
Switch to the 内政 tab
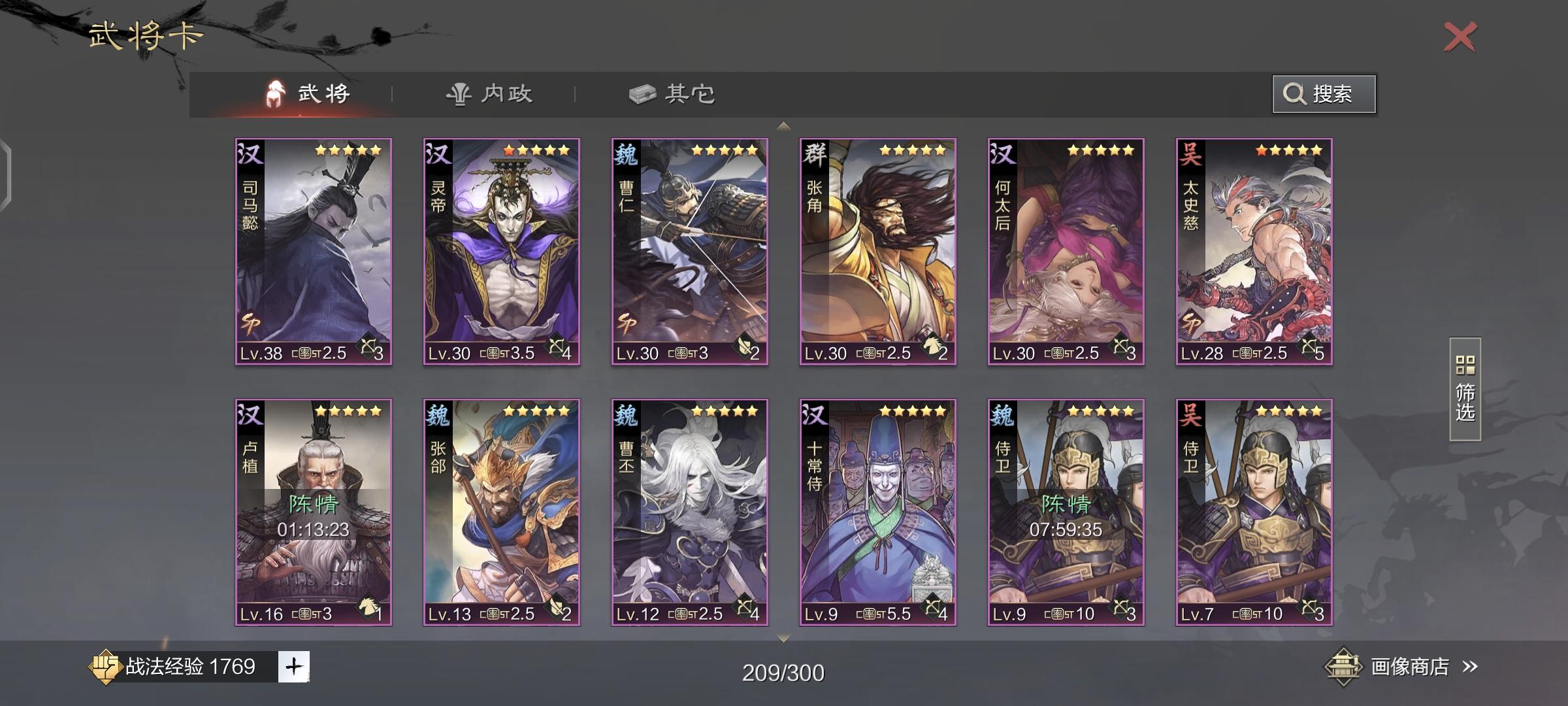tap(489, 93)
